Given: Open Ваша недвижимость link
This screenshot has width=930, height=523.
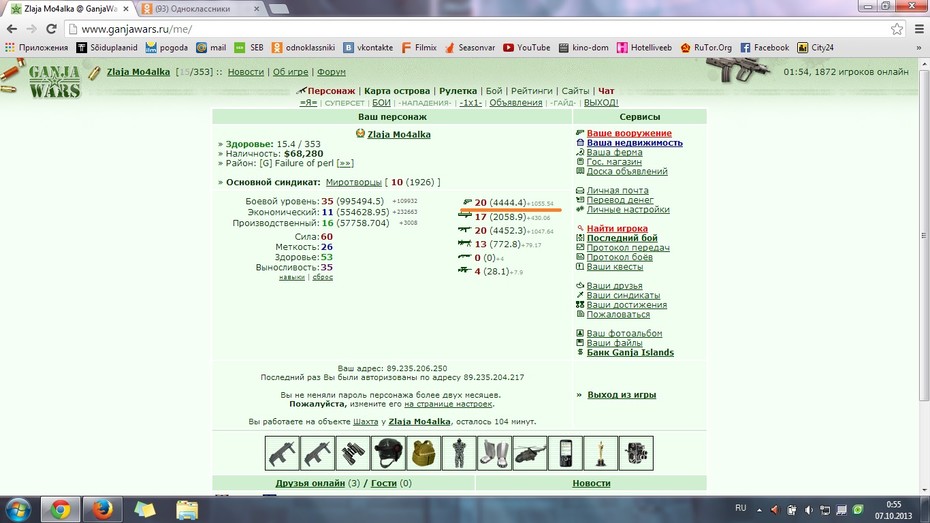Looking at the screenshot, I should [635, 143].
